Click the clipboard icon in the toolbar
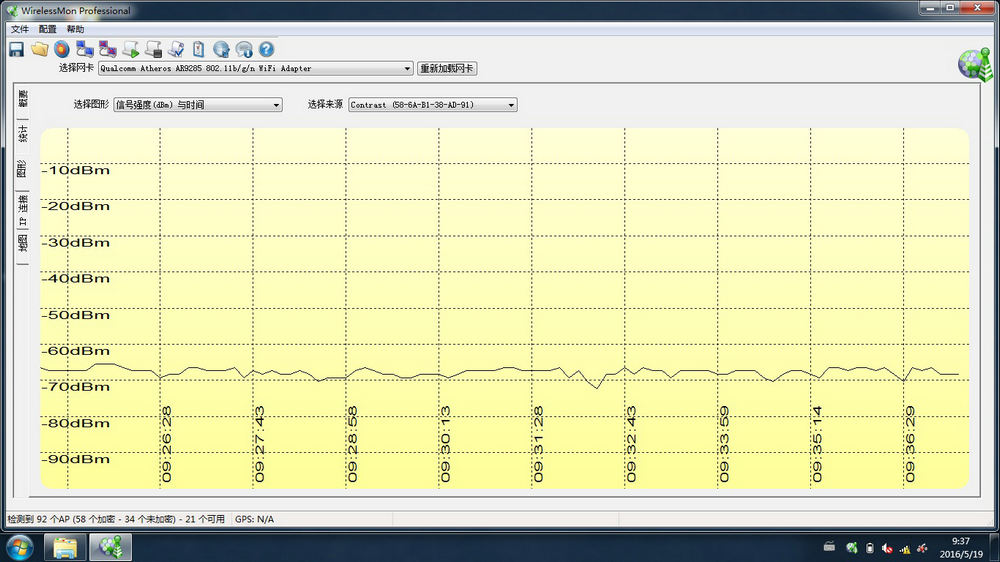The height and width of the screenshot is (562, 1000). pyautogui.click(x=198, y=49)
